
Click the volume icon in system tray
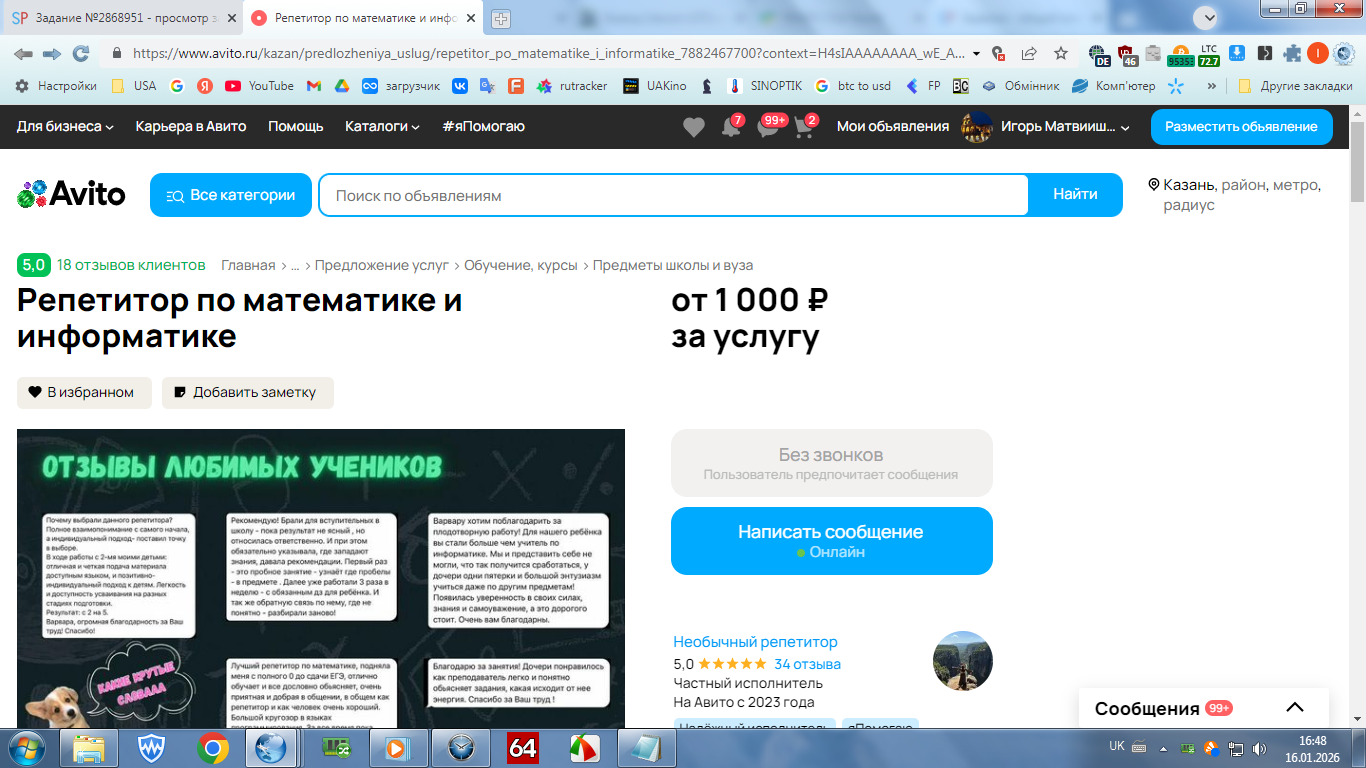[x=1259, y=747]
